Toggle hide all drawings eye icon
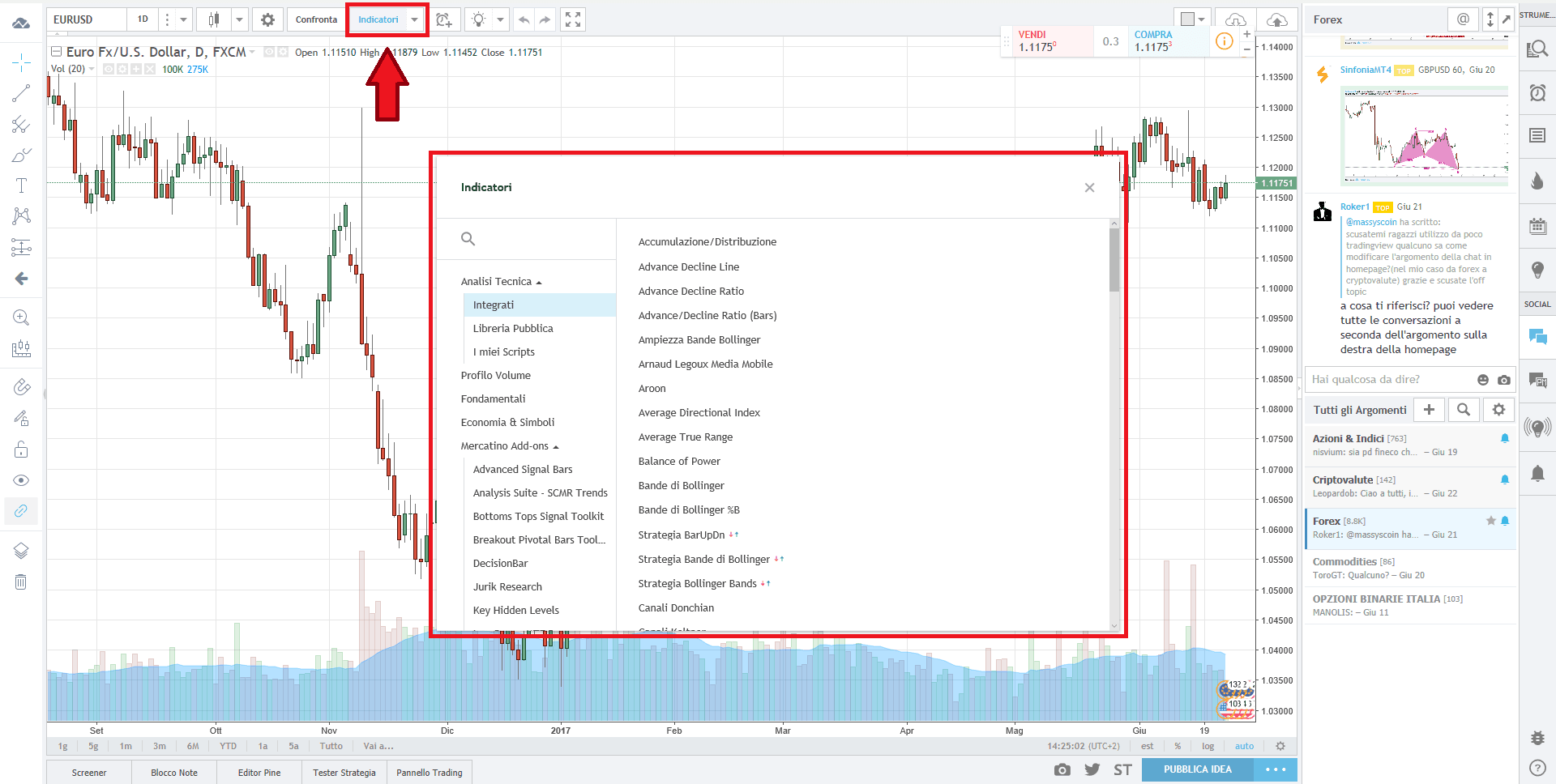Screen dimensions: 1556x784 [21, 480]
